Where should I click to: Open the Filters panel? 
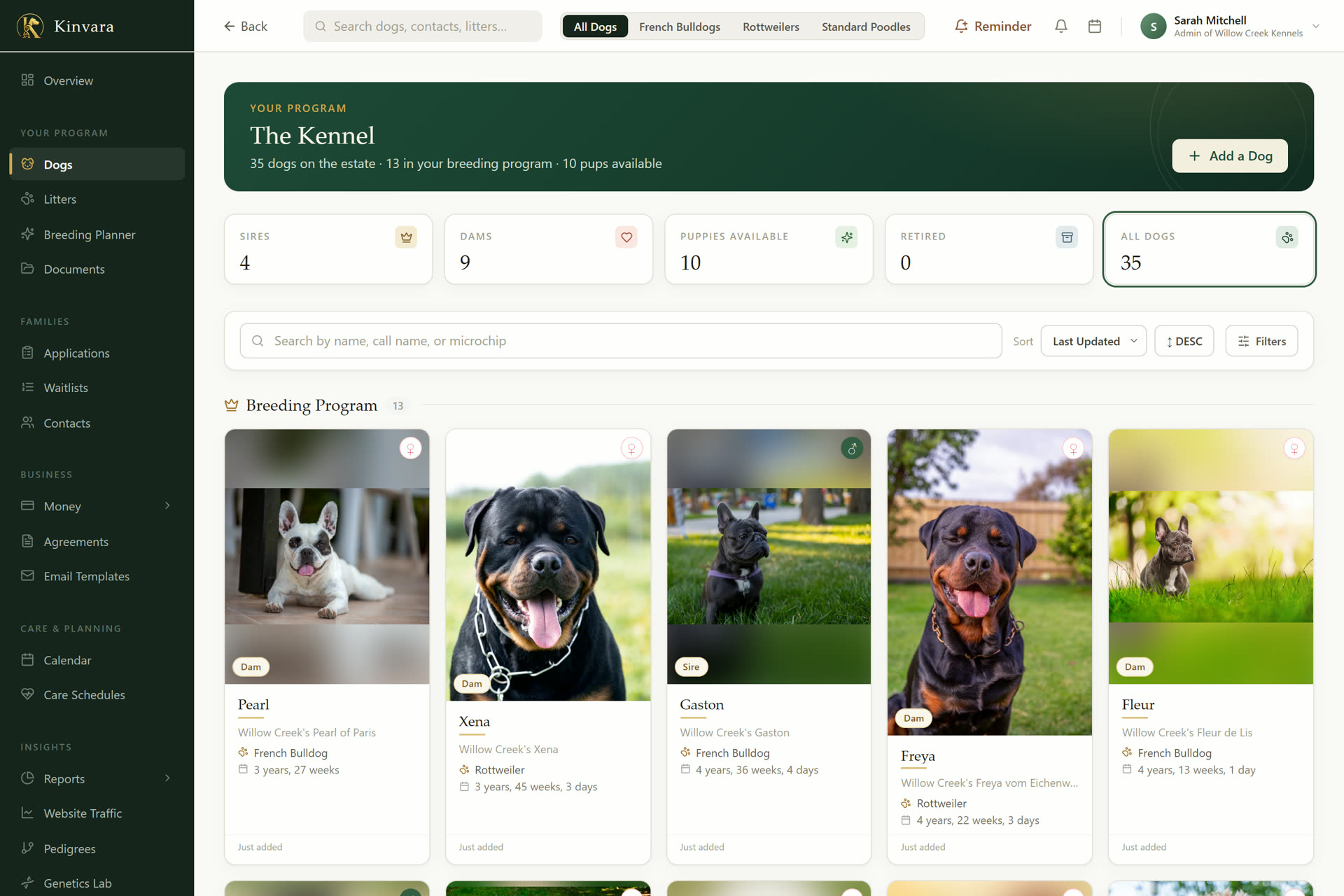tap(1261, 341)
